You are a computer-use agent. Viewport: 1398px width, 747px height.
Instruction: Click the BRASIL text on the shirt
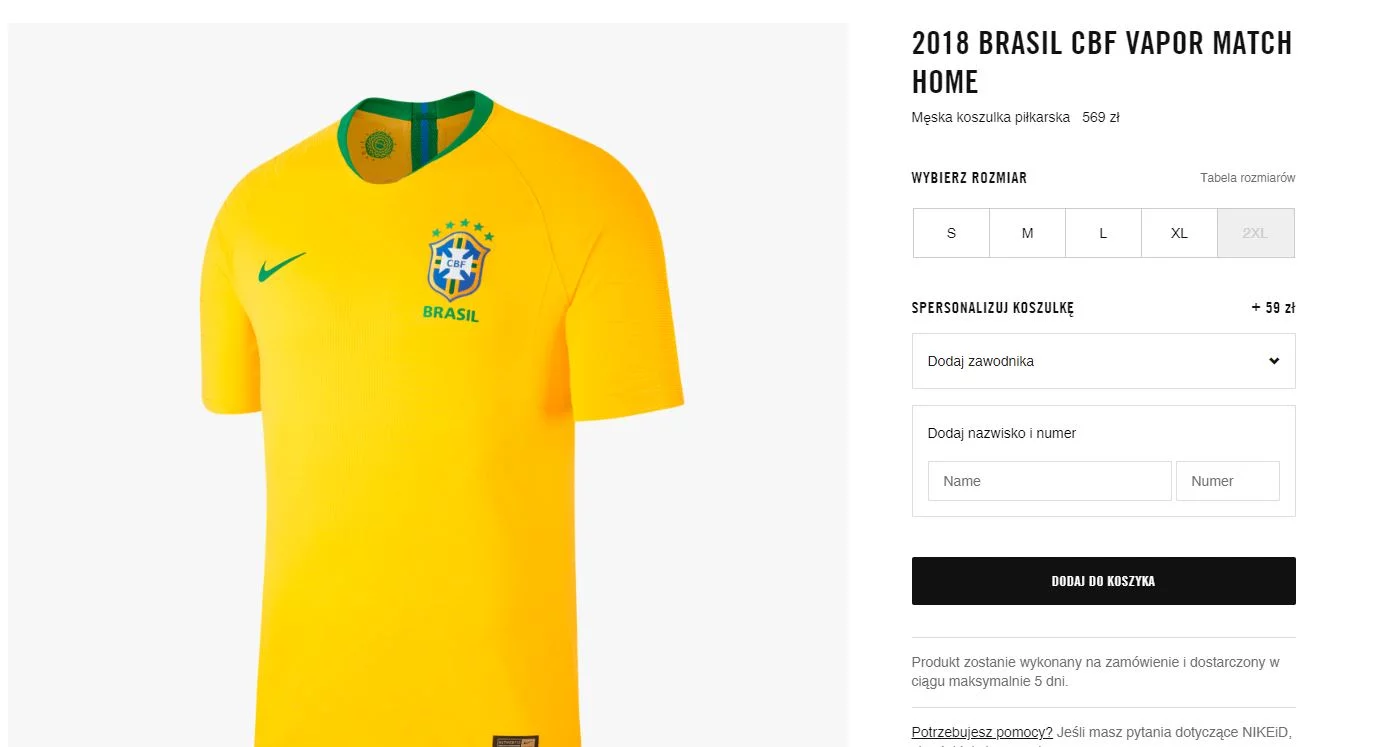(x=451, y=314)
